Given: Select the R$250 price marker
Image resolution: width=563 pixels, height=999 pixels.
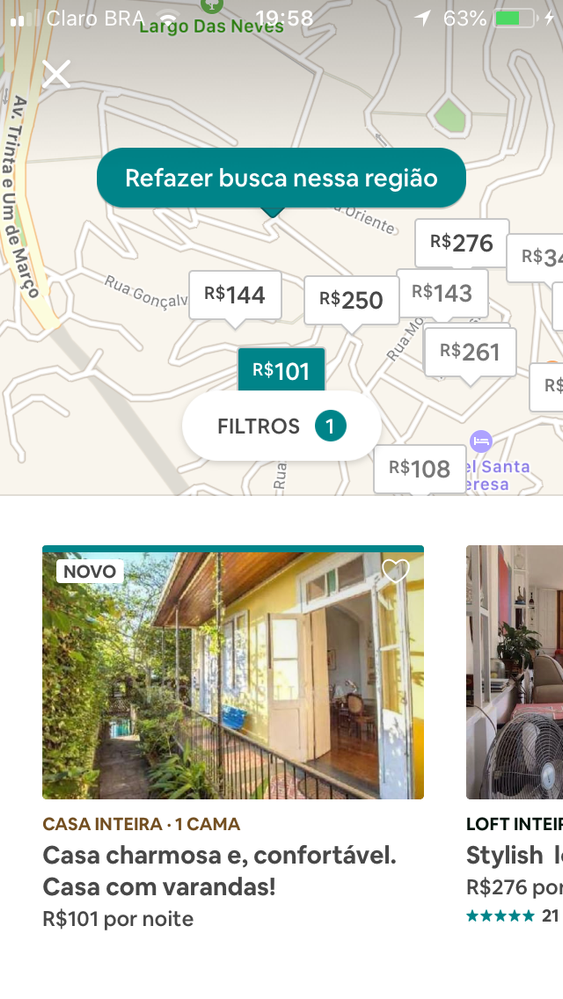Looking at the screenshot, I should pos(351,300).
